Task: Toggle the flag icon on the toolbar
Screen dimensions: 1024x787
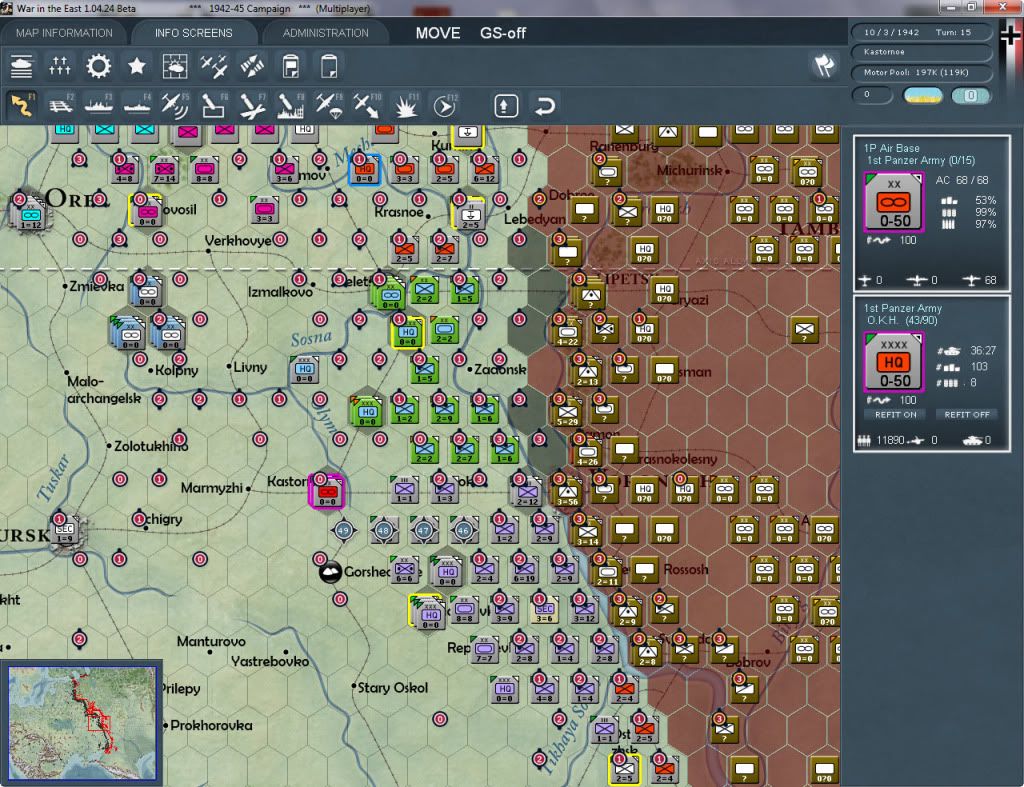Action: (x=824, y=65)
